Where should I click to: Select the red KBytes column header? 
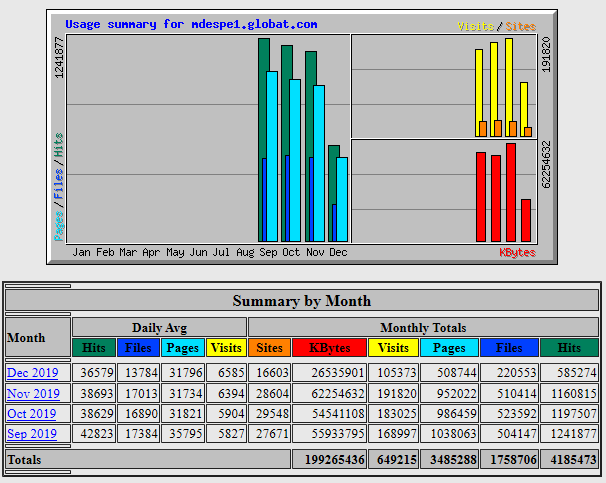pyautogui.click(x=330, y=348)
